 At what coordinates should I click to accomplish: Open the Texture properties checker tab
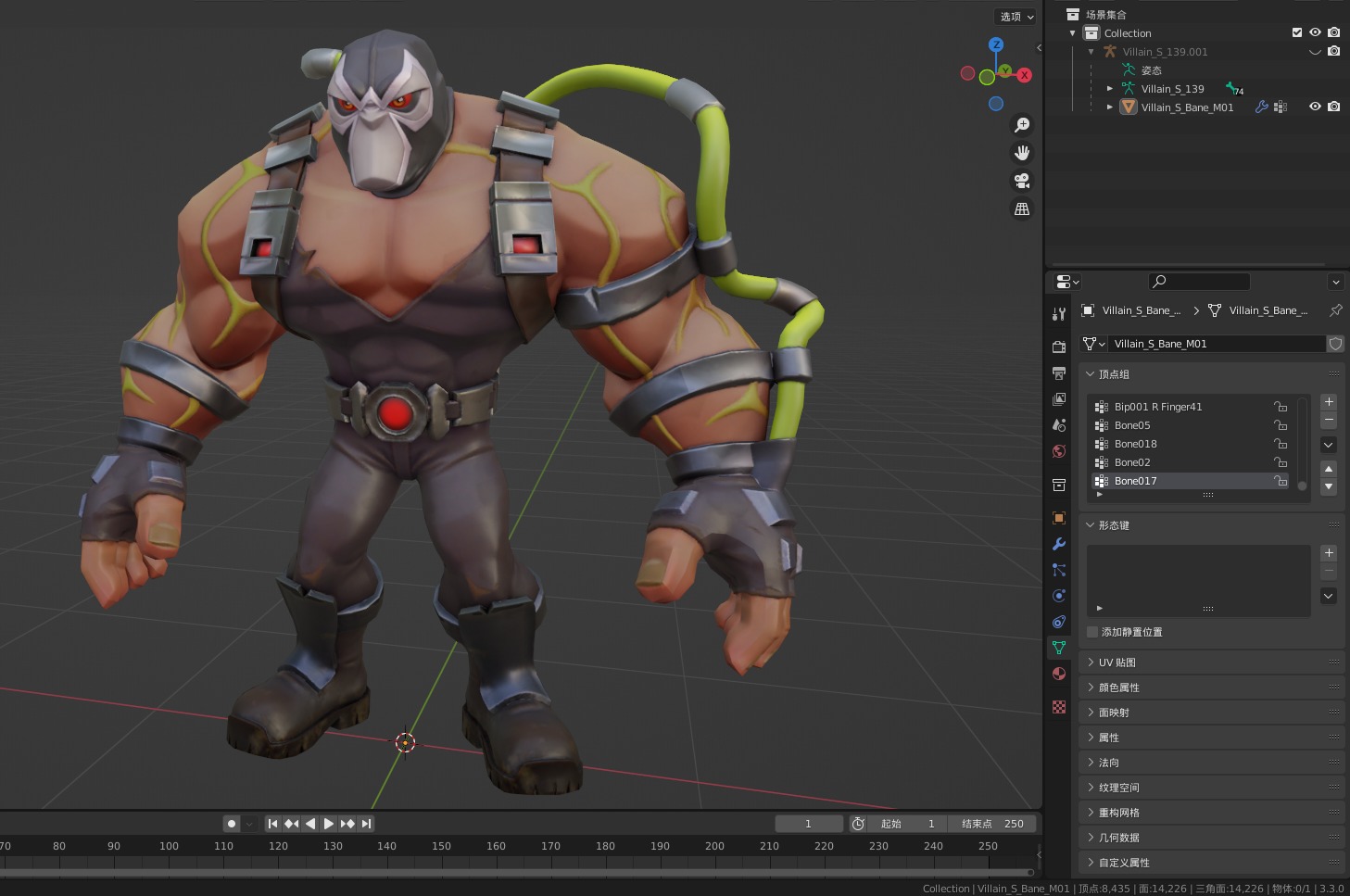[x=1059, y=707]
